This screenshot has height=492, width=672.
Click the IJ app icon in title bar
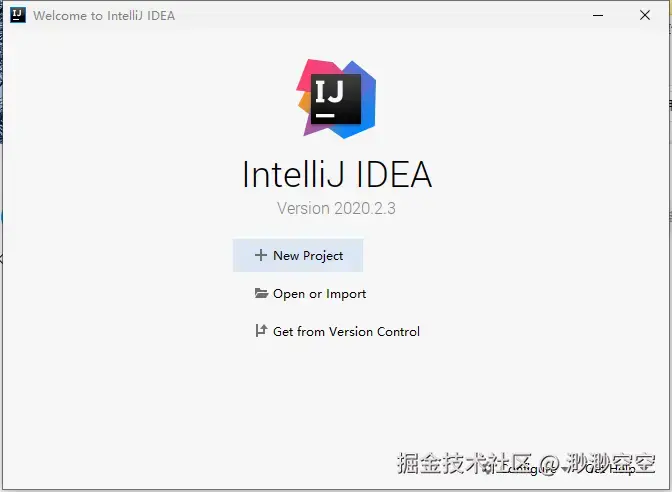(x=18, y=15)
